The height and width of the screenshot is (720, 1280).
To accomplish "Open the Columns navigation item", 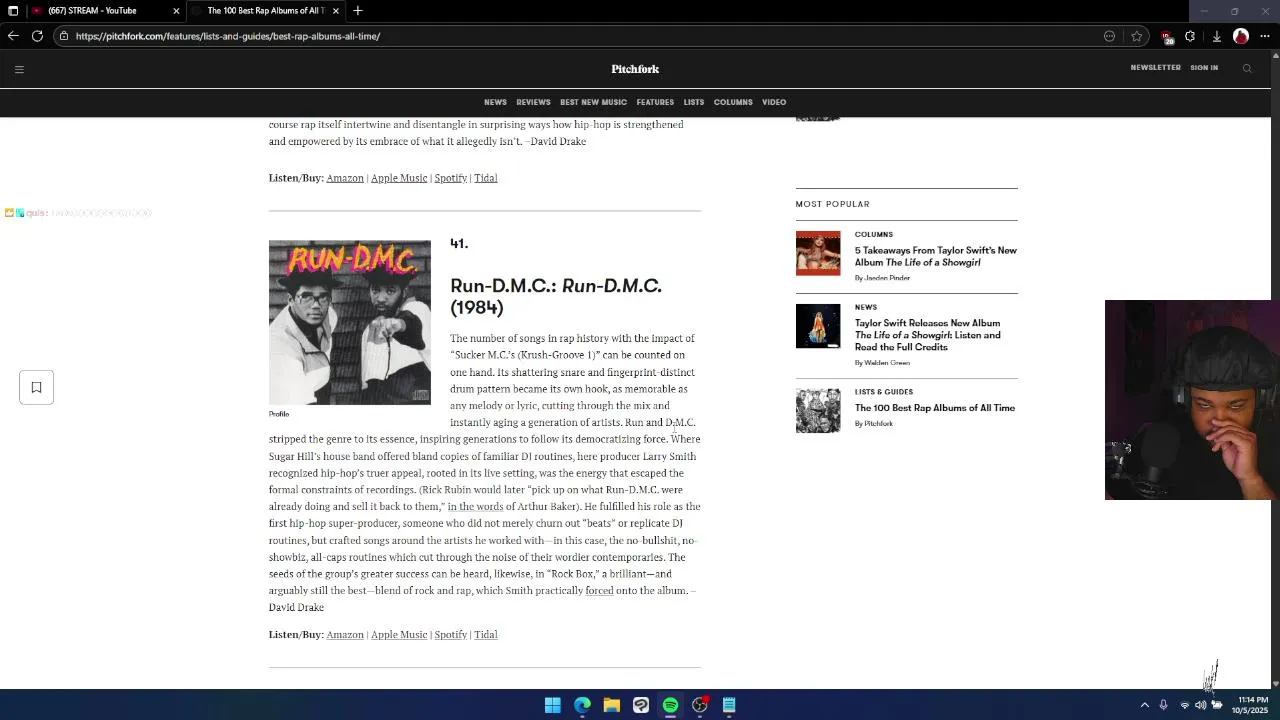I will point(733,102).
